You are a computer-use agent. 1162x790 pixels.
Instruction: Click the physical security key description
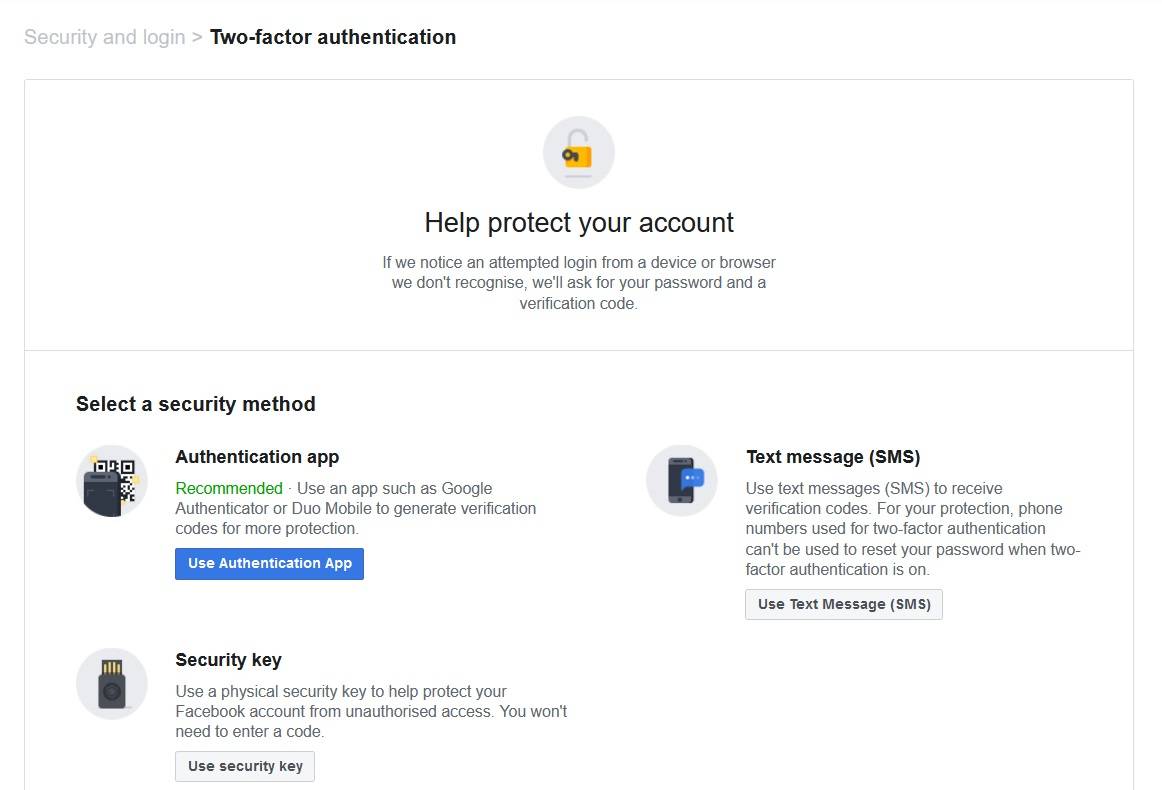tap(371, 711)
